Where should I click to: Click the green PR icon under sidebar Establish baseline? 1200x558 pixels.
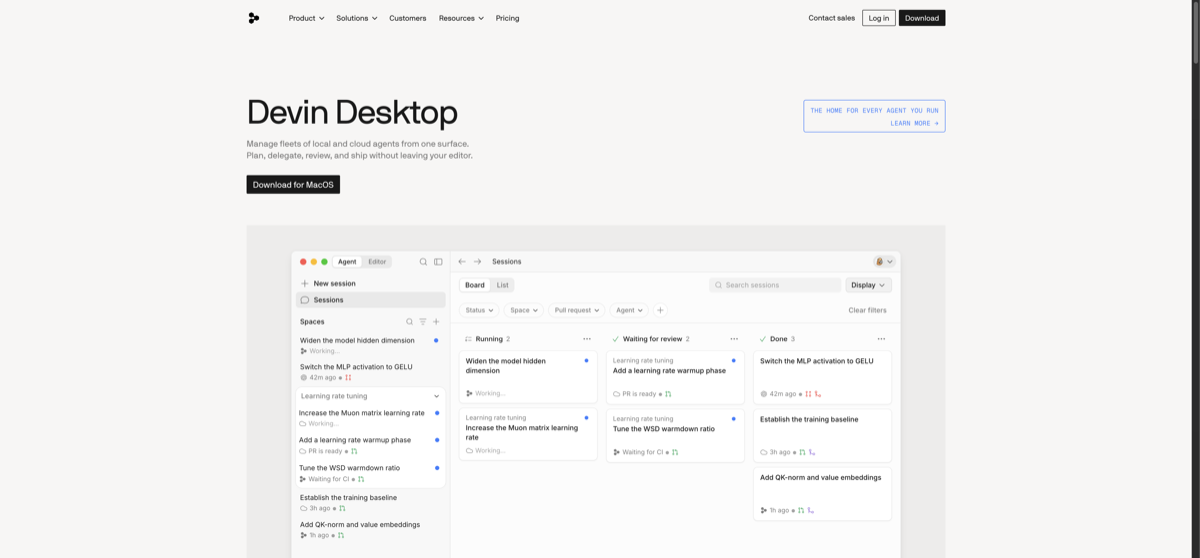coord(342,508)
